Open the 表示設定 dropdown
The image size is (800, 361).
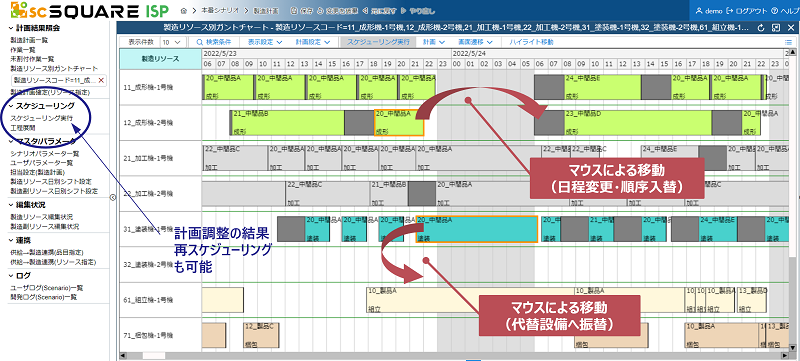coord(264,42)
